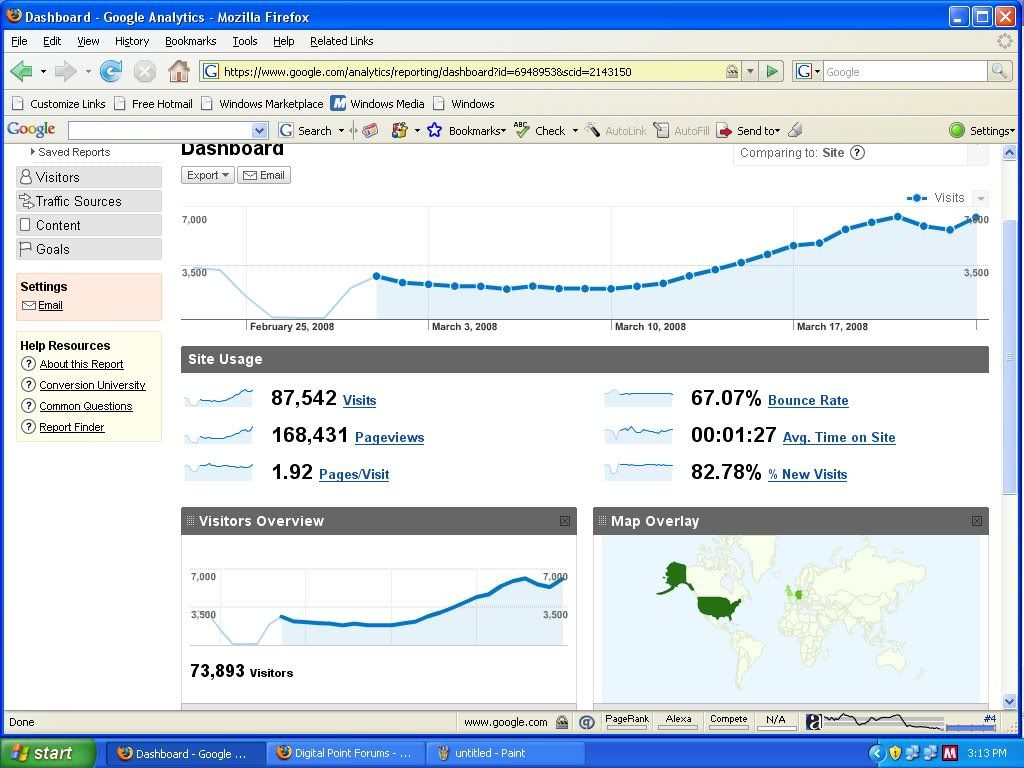This screenshot has width=1024, height=768.
Task: Close the Map Overlay widget
Action: coord(977,521)
